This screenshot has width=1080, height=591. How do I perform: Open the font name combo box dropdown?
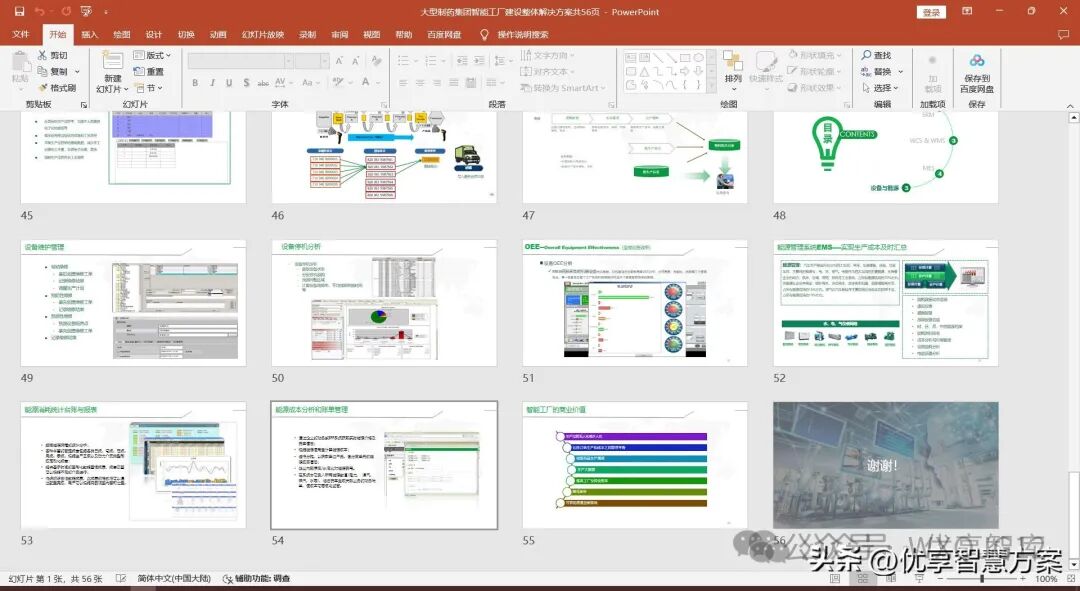pos(289,61)
